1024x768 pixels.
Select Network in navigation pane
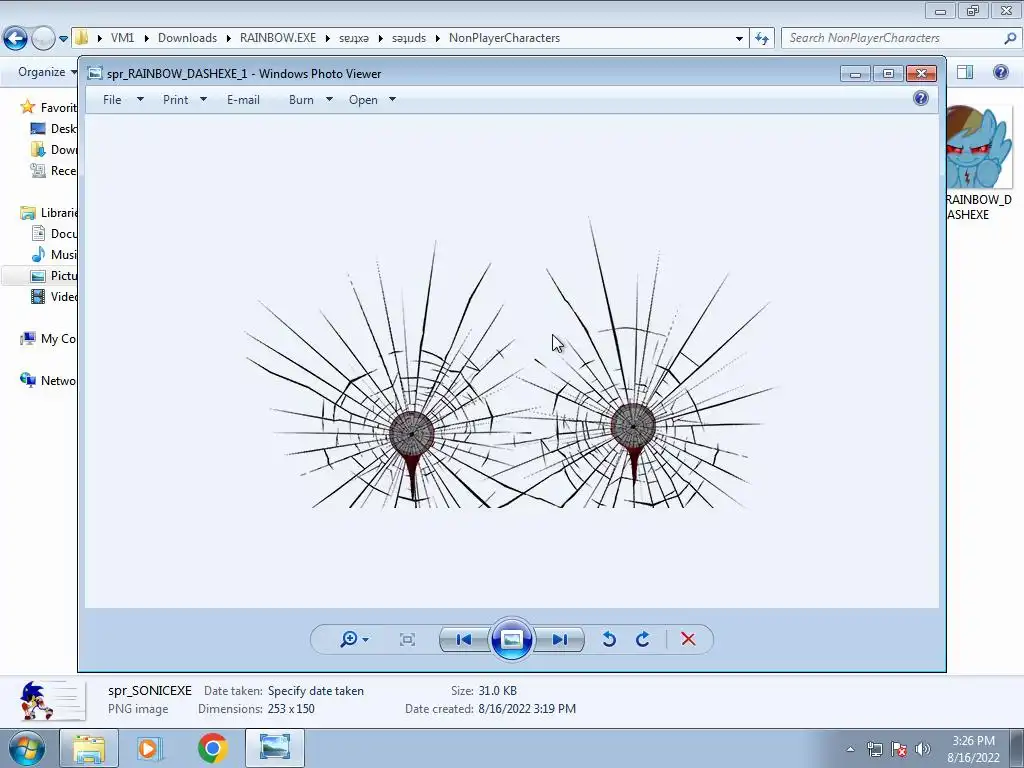48,381
